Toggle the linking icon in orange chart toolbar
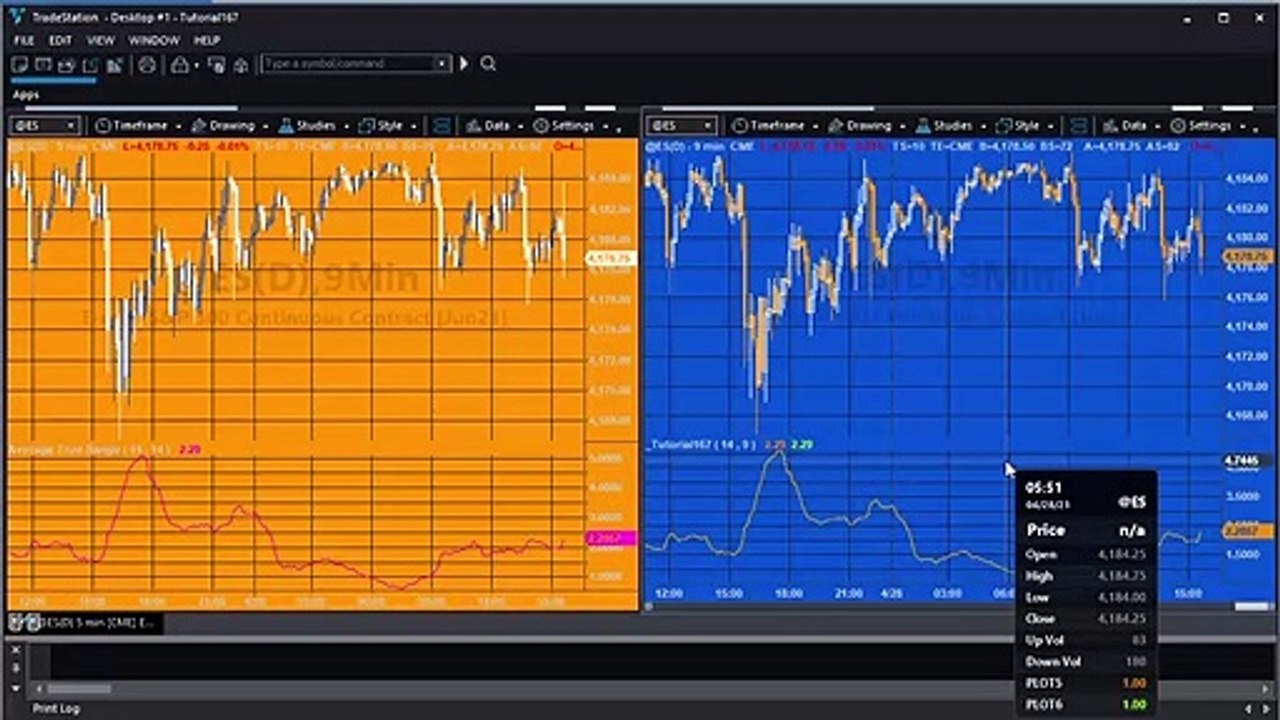 point(441,126)
